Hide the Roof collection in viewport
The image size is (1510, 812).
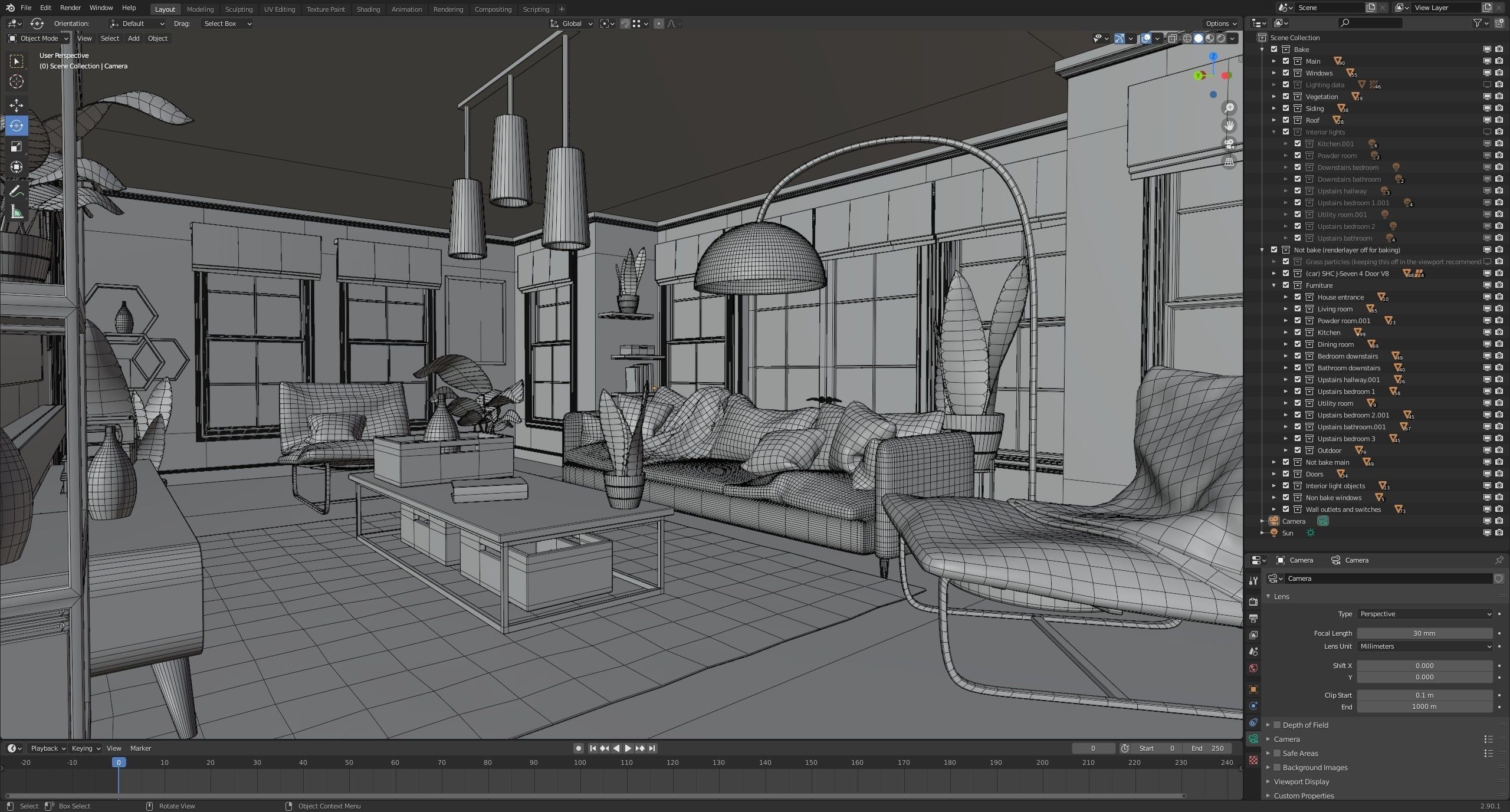pyautogui.click(x=1487, y=120)
